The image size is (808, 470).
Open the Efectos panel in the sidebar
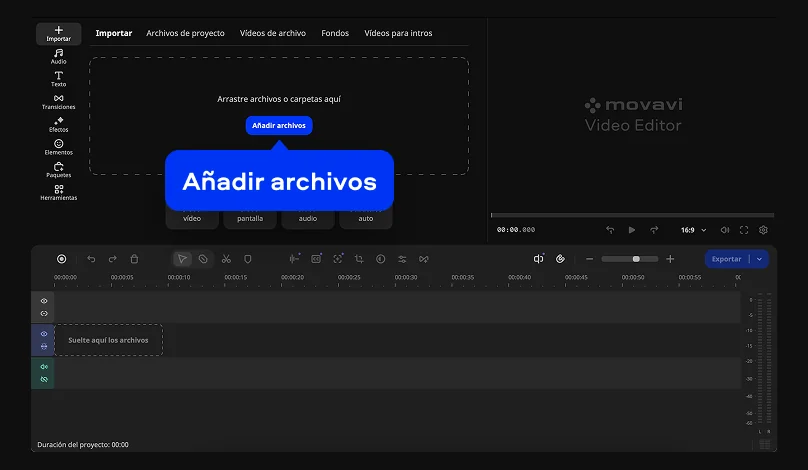[x=58, y=124]
